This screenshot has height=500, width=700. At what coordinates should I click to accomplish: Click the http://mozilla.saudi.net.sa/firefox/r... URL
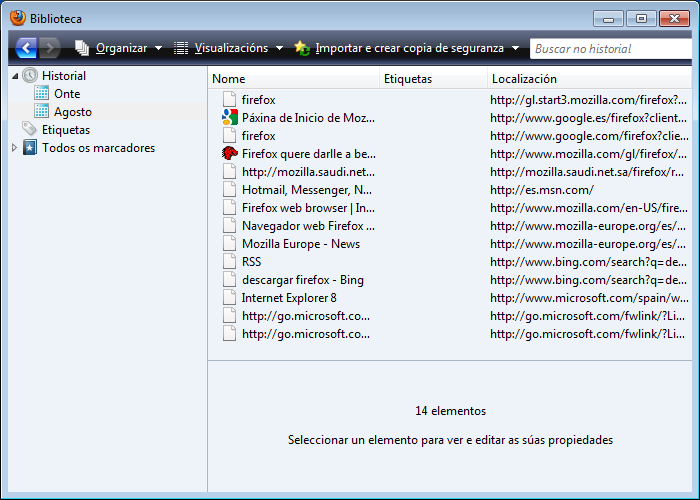[587, 172]
